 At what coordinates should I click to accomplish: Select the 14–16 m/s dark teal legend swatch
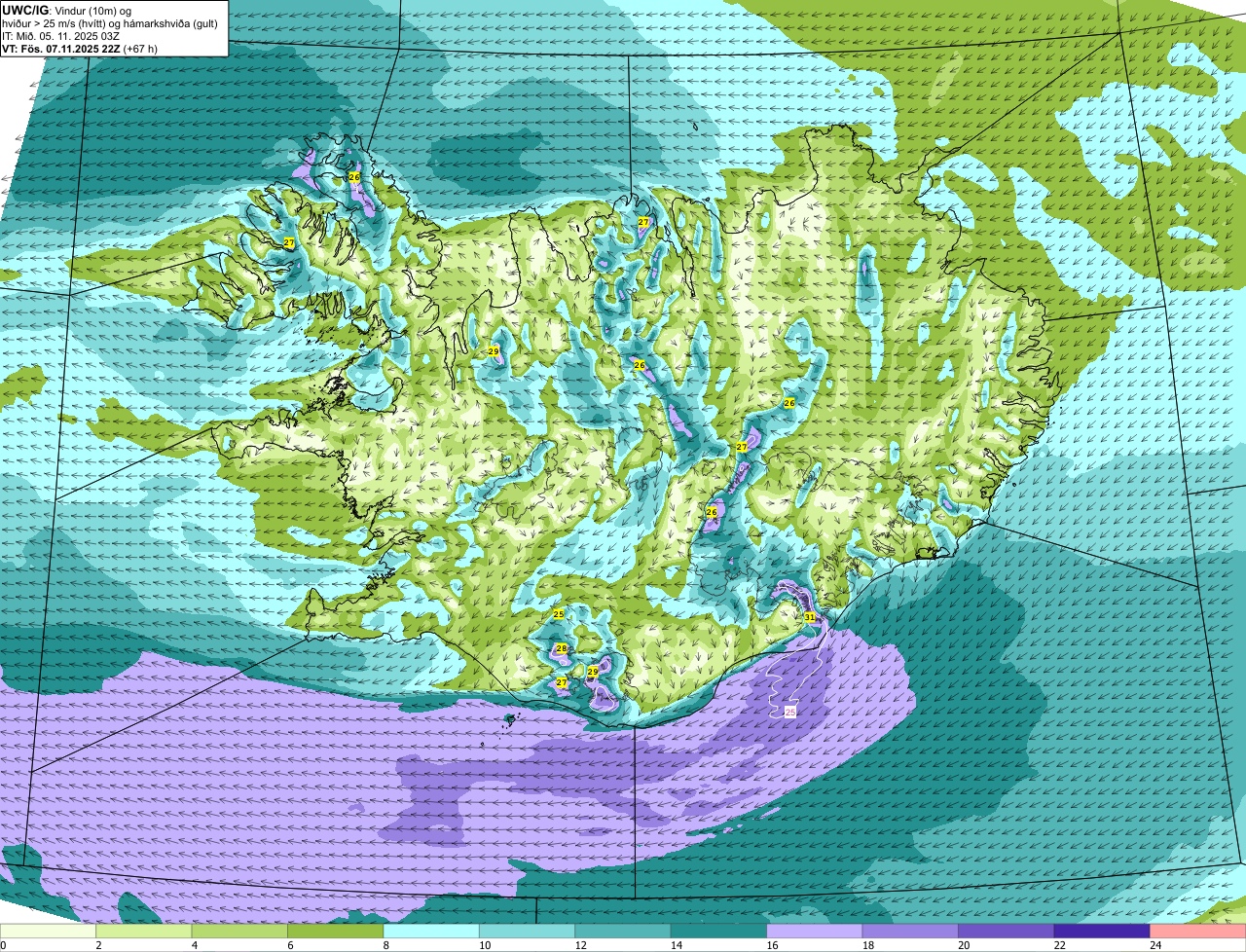pos(719,931)
